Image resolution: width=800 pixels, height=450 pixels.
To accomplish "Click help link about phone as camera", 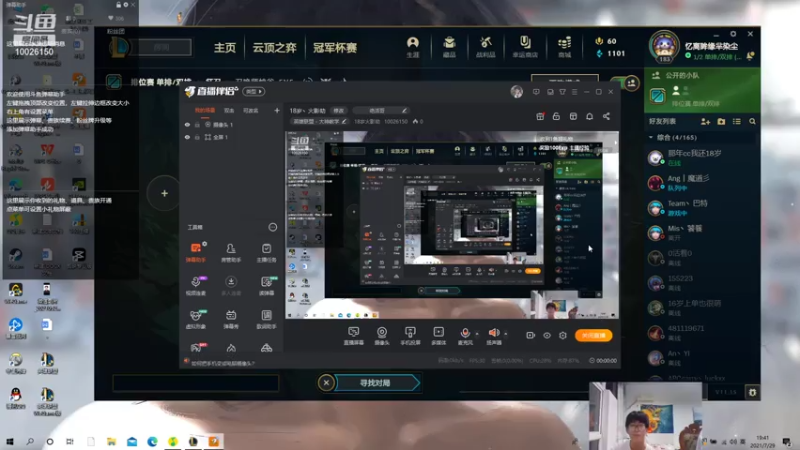I will pos(222,363).
